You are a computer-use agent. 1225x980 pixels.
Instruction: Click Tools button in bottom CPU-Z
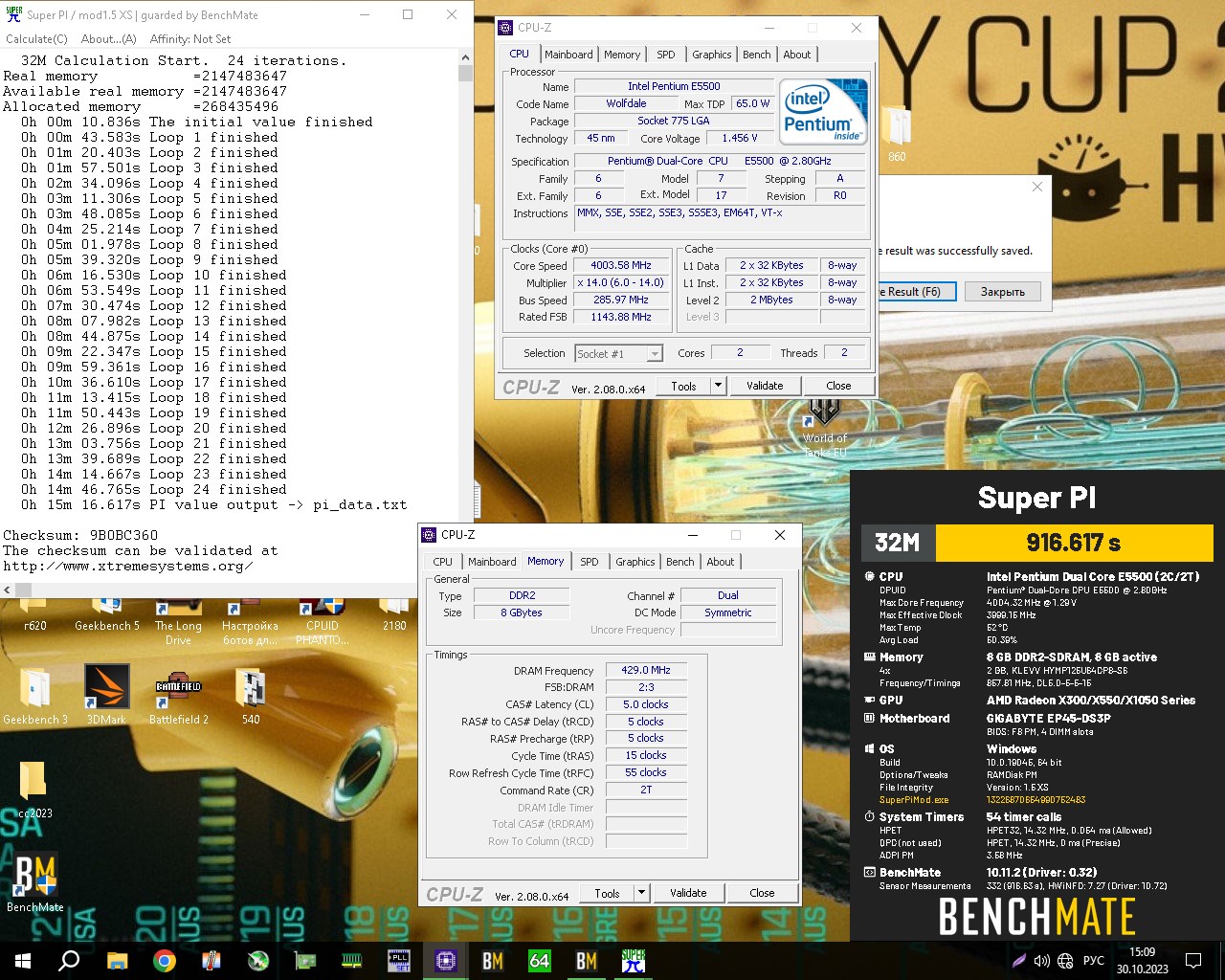point(607,893)
